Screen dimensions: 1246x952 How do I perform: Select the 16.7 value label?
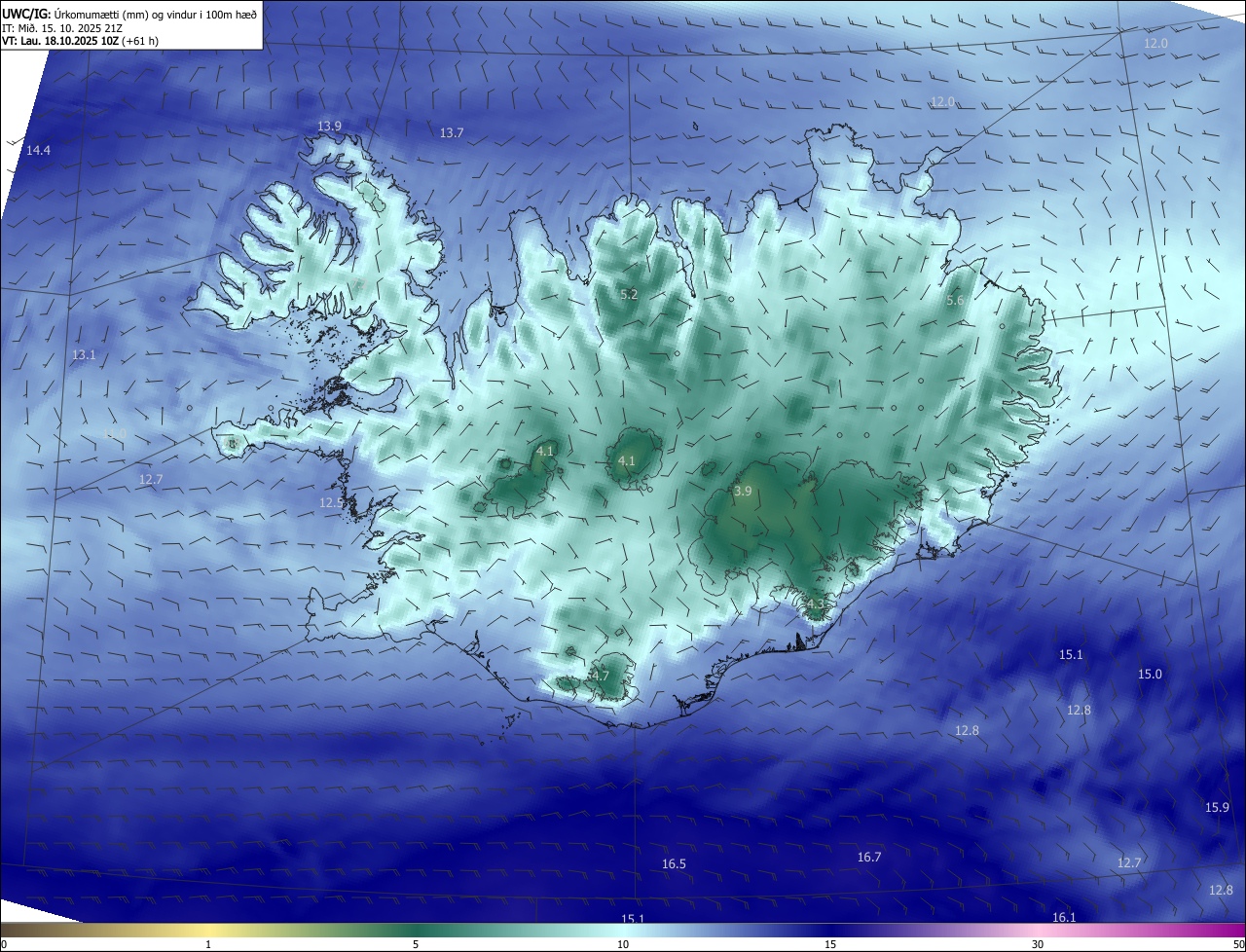(x=869, y=858)
